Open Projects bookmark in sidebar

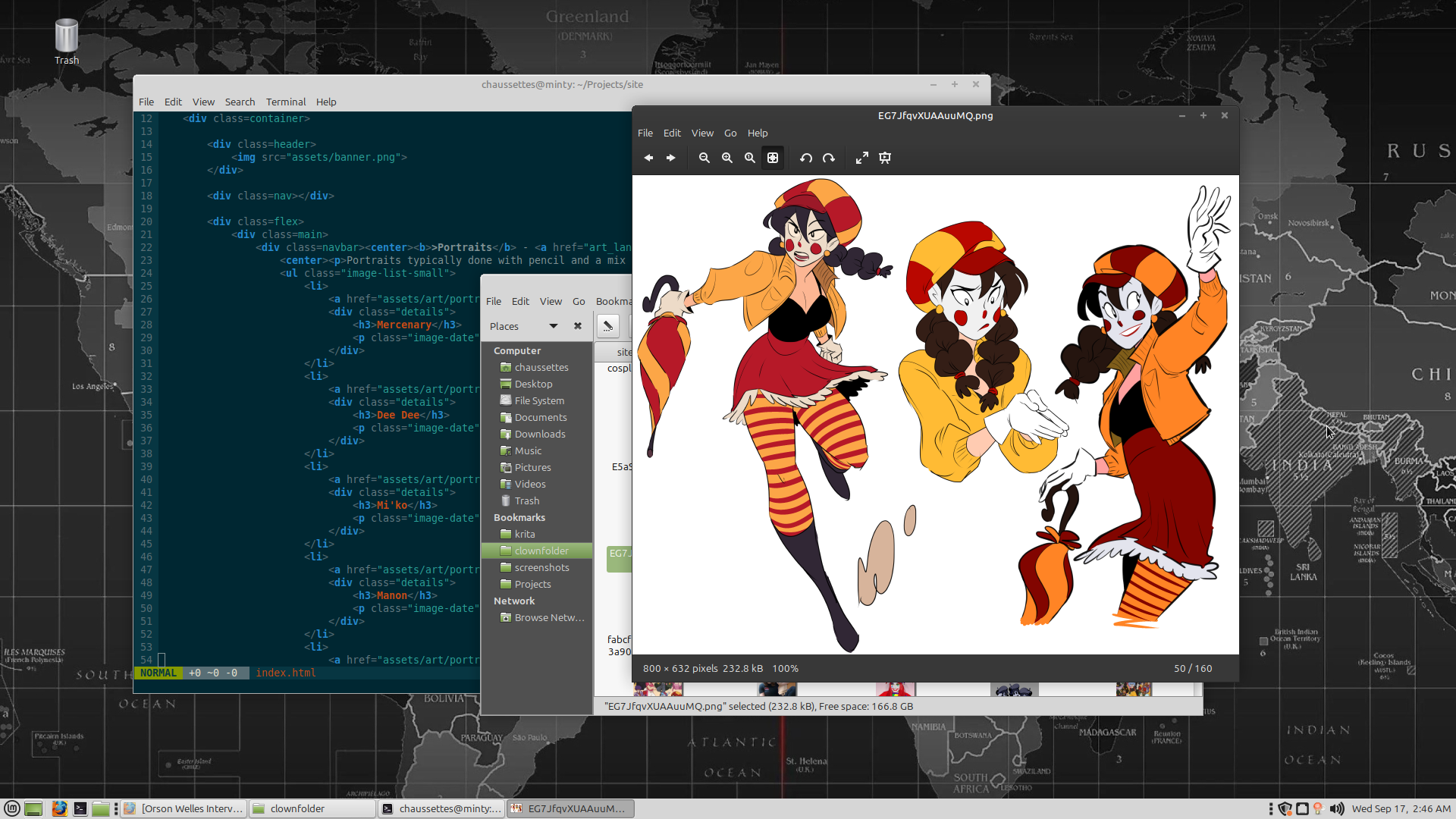(537, 584)
